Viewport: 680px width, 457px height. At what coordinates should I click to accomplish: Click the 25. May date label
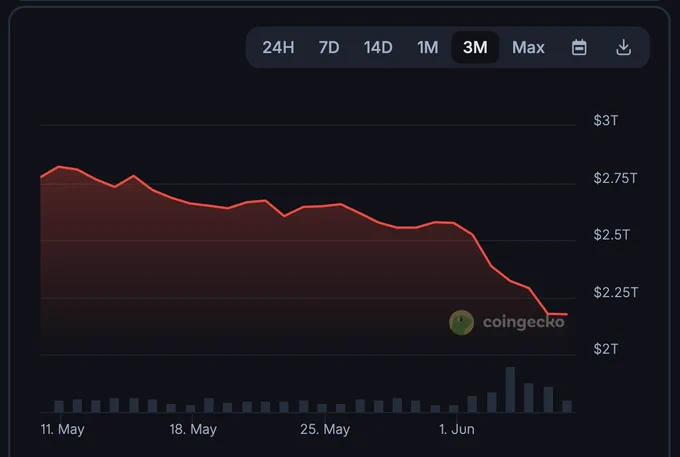[325, 429]
